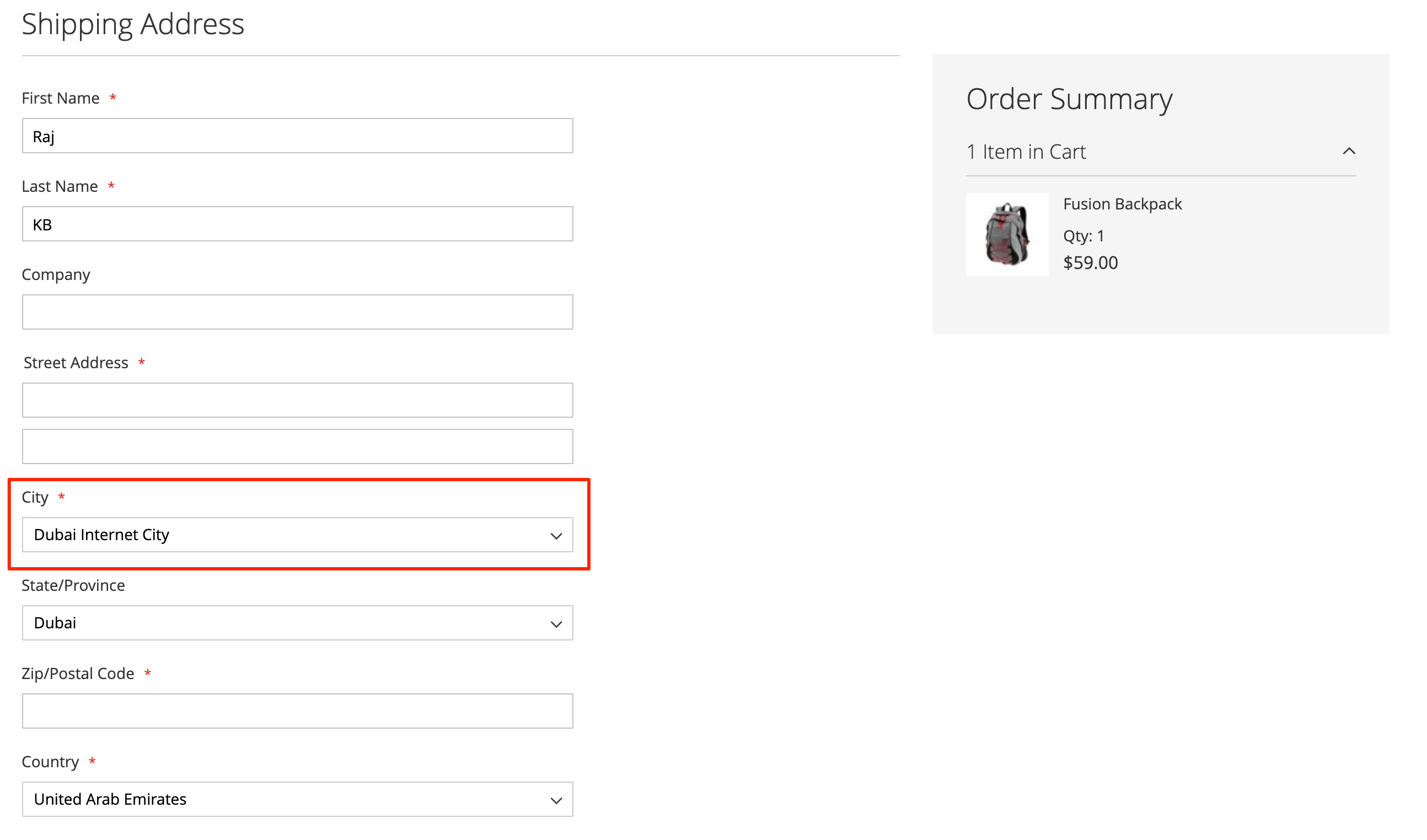
Task: Click into the empty Company field
Action: [x=297, y=312]
